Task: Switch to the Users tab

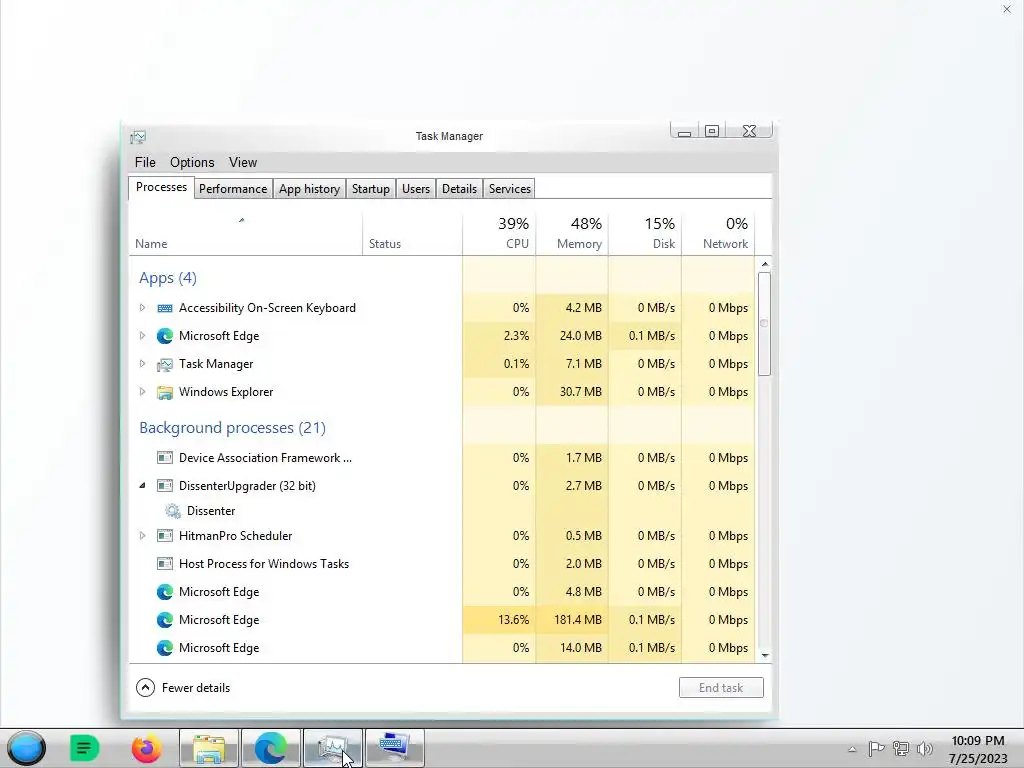Action: (416, 189)
